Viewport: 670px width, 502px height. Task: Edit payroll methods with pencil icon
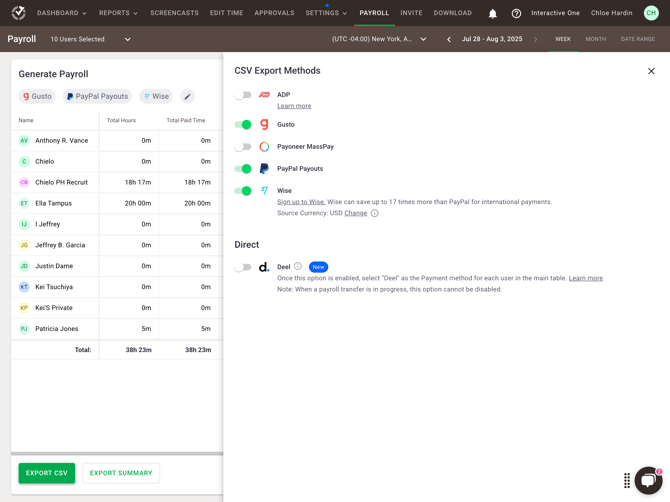click(187, 97)
